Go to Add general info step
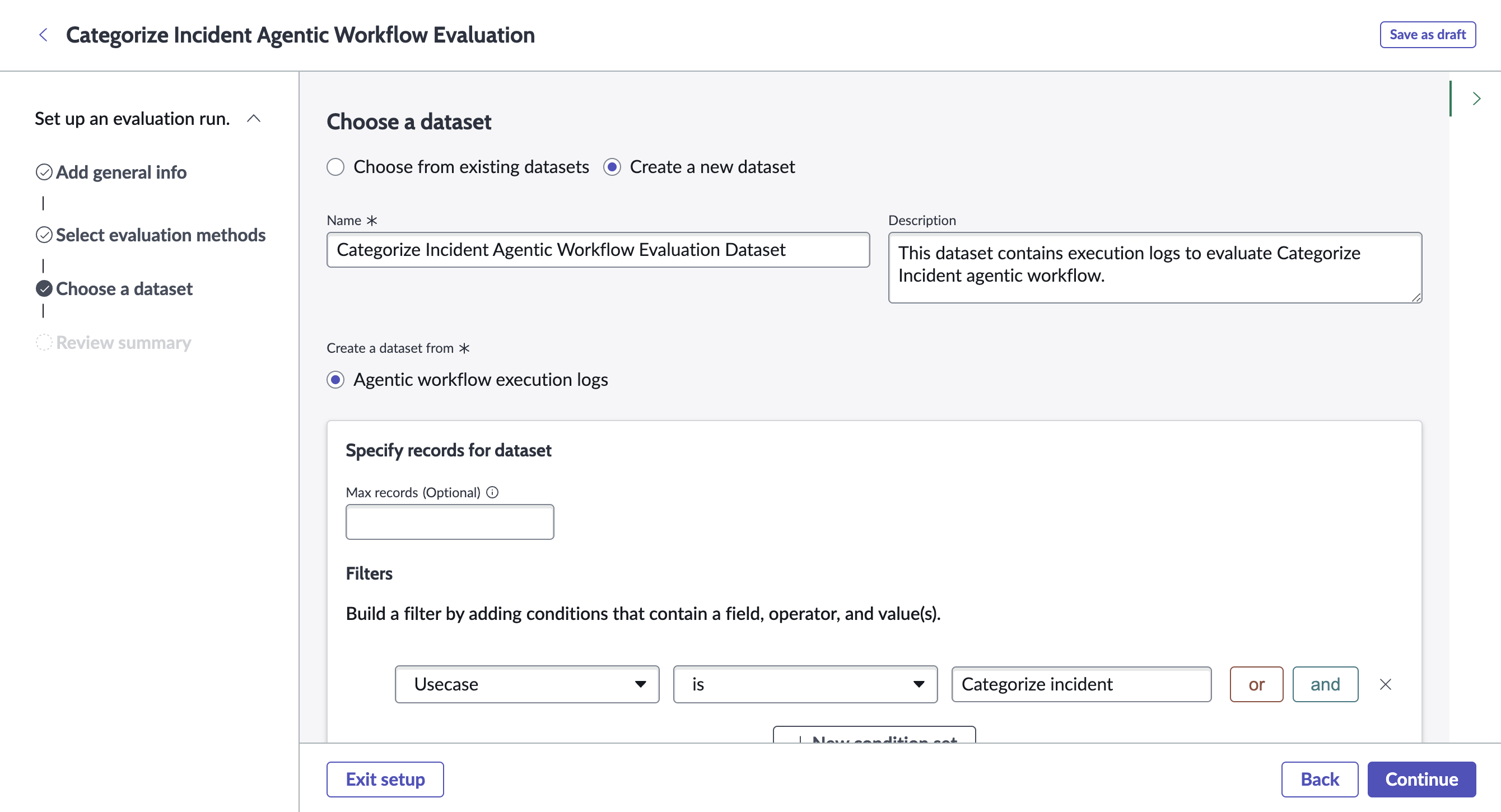 (x=121, y=172)
